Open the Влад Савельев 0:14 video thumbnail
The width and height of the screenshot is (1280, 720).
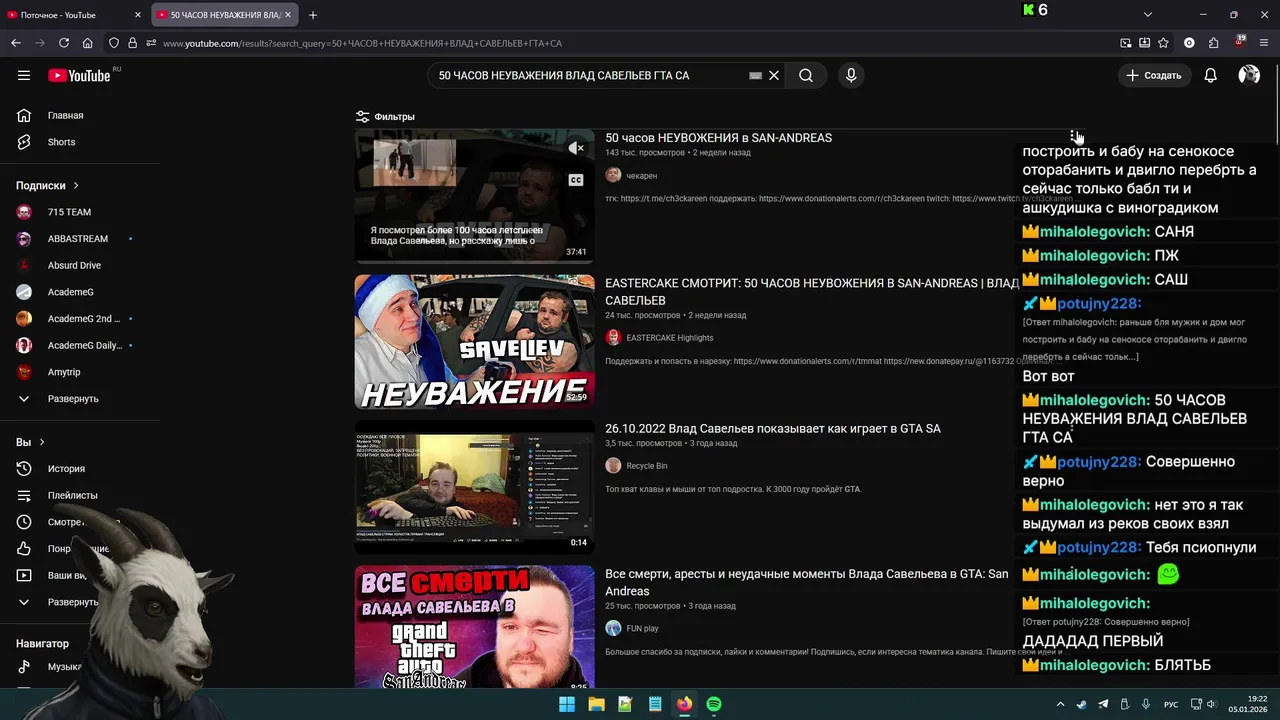coord(474,487)
